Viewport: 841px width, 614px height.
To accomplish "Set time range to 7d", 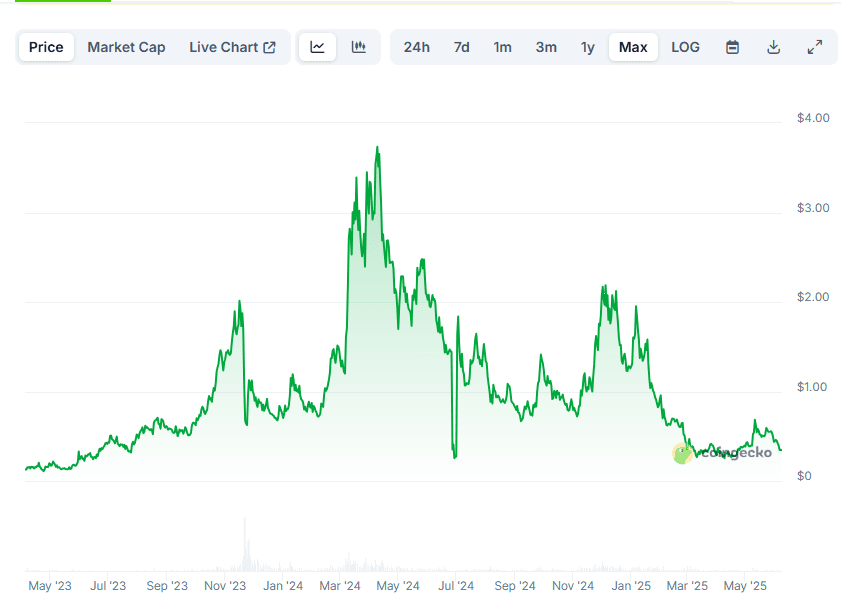I will (461, 47).
